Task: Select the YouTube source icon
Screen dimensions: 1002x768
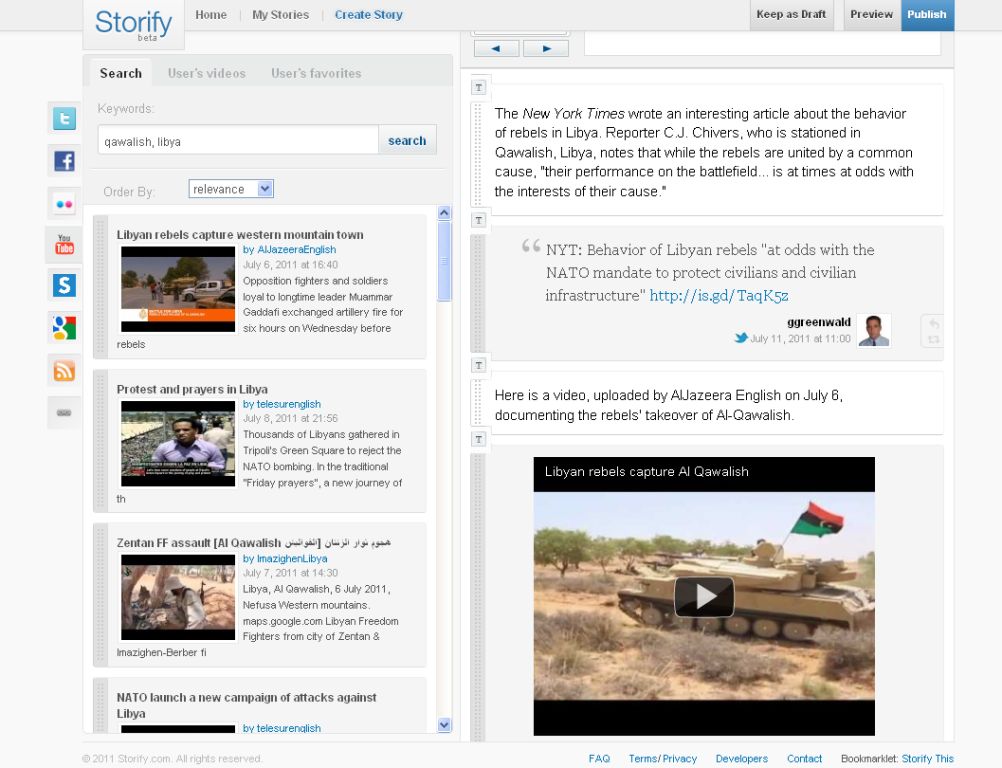Action: pos(64,245)
